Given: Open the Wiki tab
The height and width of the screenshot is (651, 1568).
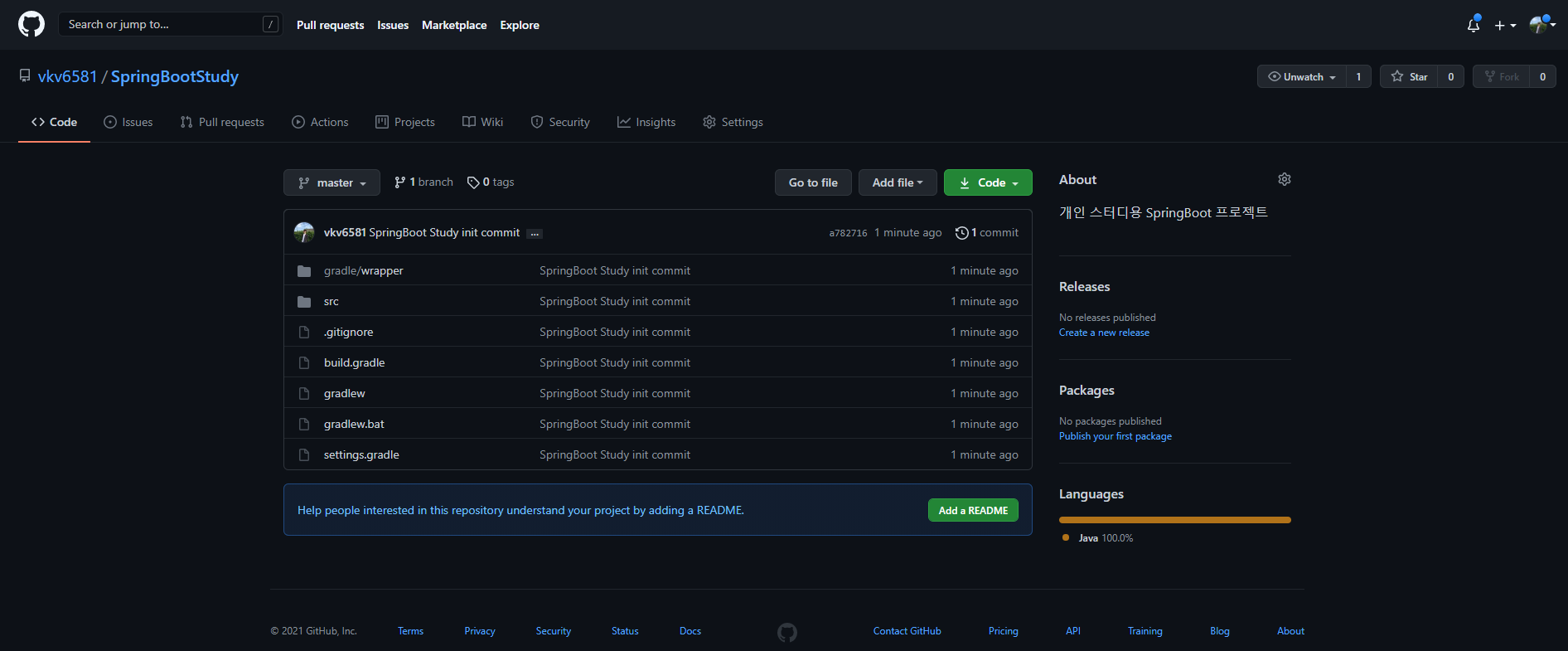Looking at the screenshot, I should pos(482,122).
